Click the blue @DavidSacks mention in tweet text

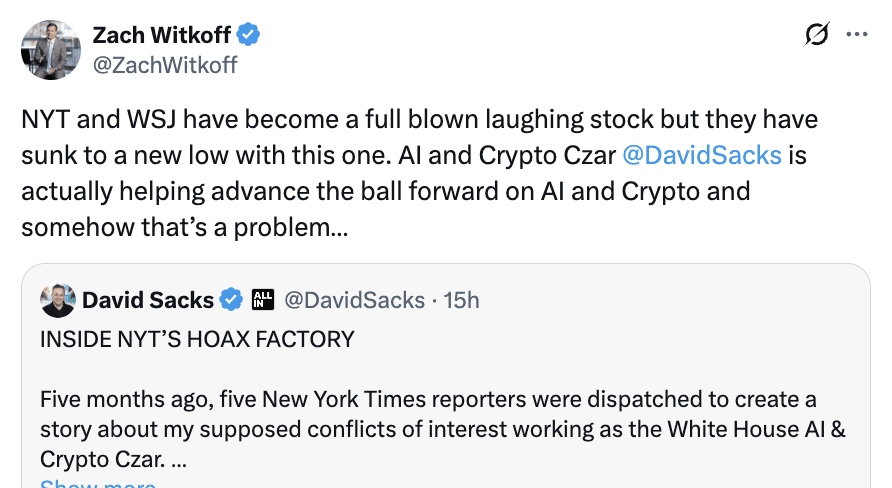[701, 155]
